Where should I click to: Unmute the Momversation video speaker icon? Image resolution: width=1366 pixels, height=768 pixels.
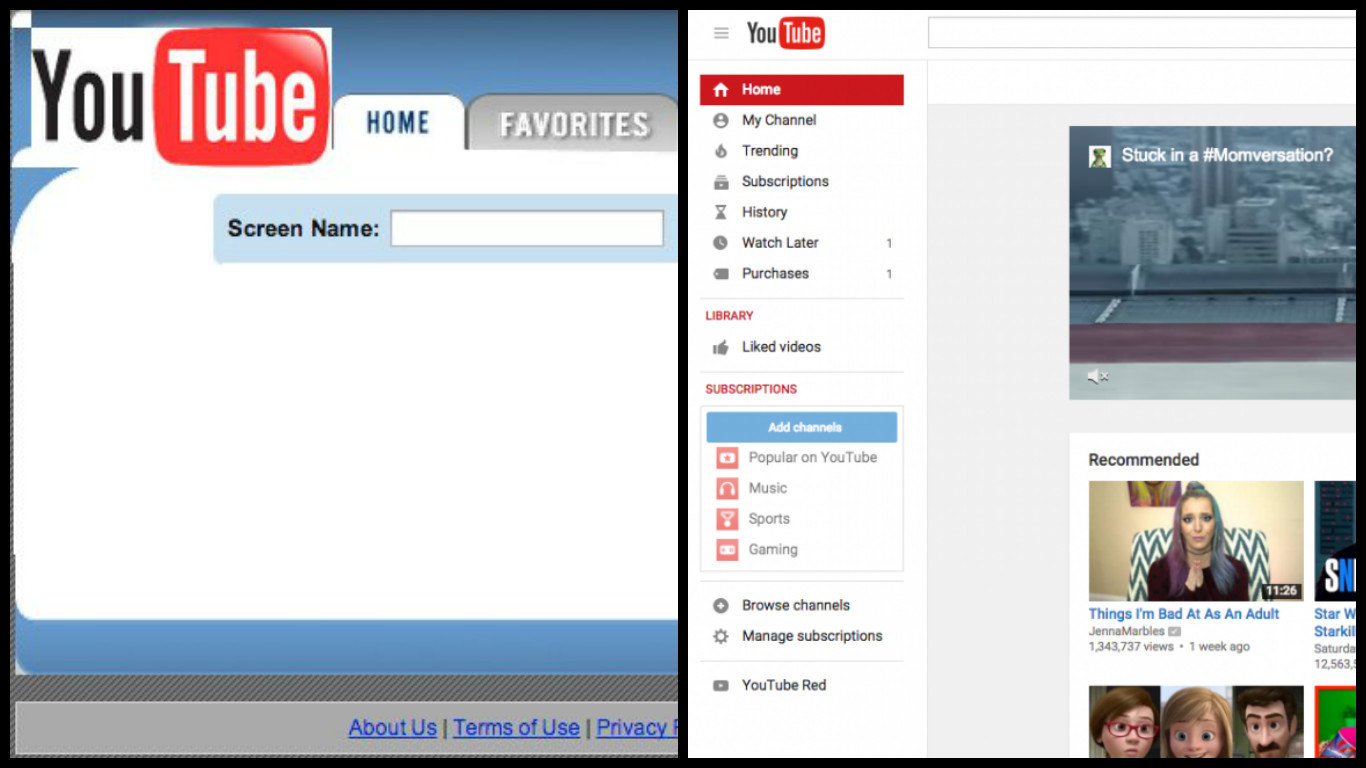pyautogui.click(x=1098, y=377)
